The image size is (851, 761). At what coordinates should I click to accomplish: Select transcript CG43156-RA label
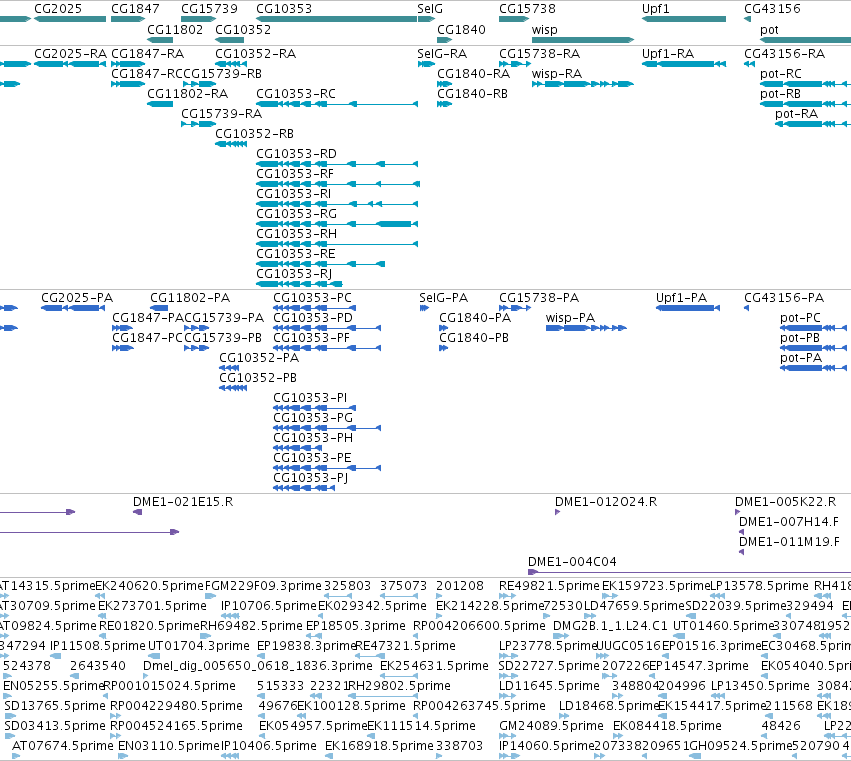pos(785,54)
